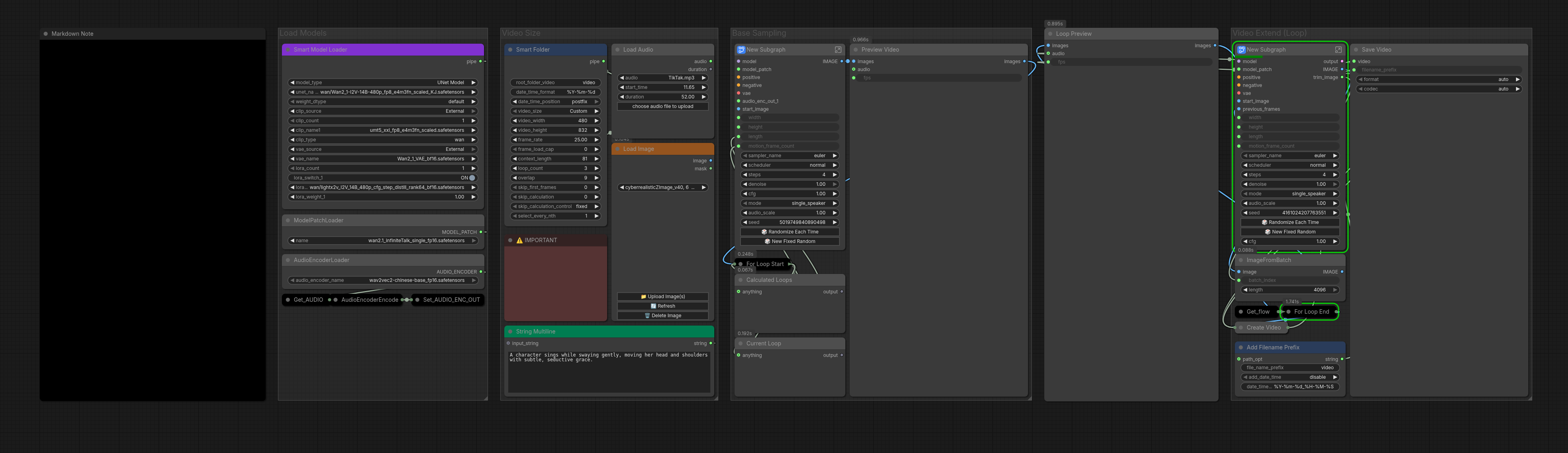Image resolution: width=1568 pixels, height=453 pixels.
Task: Expand the Load Audio TikTak.mp3 selector
Action: [x=663, y=78]
